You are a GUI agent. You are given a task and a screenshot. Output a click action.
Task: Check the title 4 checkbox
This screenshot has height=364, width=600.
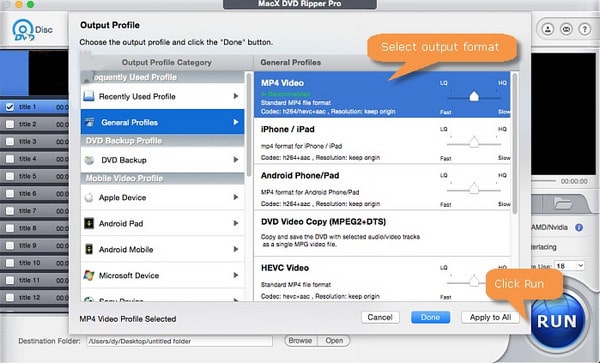(10, 159)
